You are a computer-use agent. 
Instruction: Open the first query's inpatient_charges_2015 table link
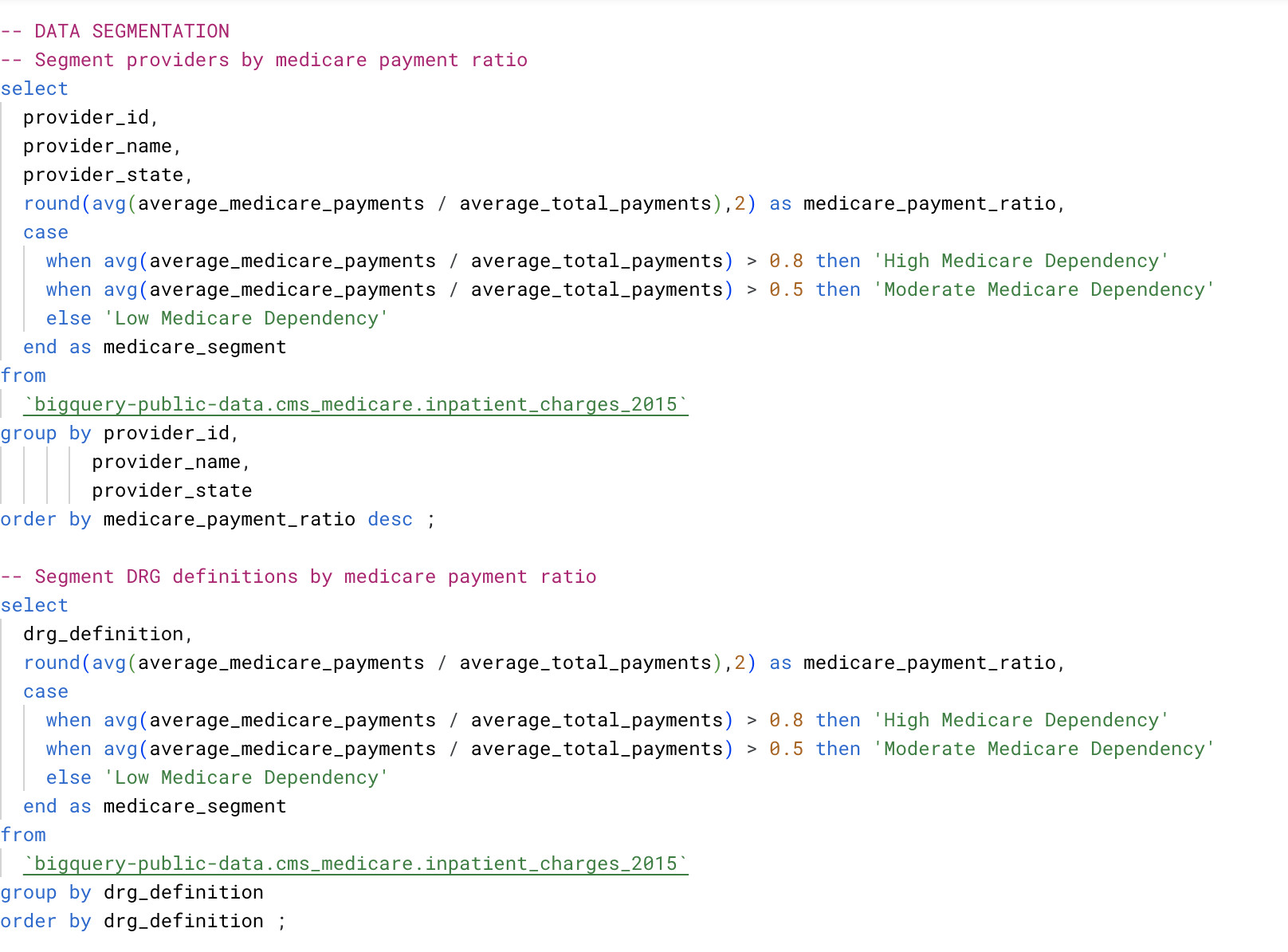tap(355, 404)
